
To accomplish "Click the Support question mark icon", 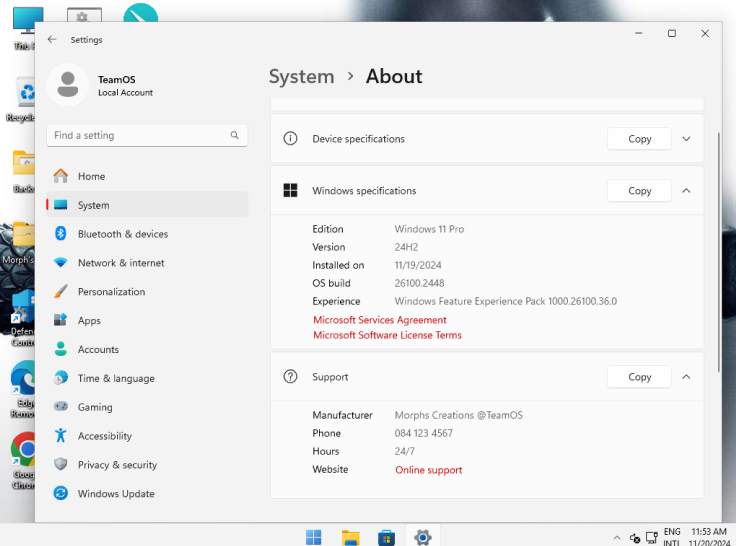I will (290, 377).
